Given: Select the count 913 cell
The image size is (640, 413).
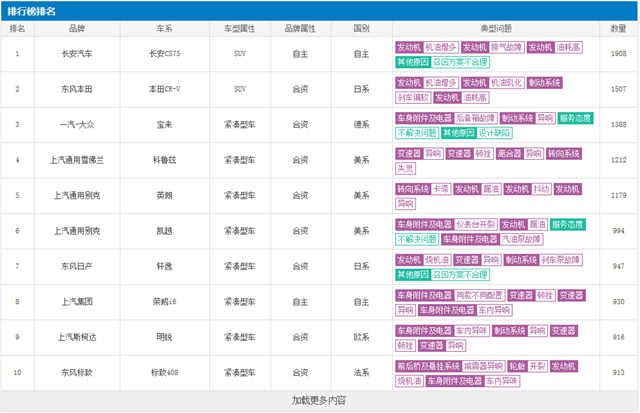Looking at the screenshot, I should 618,373.
